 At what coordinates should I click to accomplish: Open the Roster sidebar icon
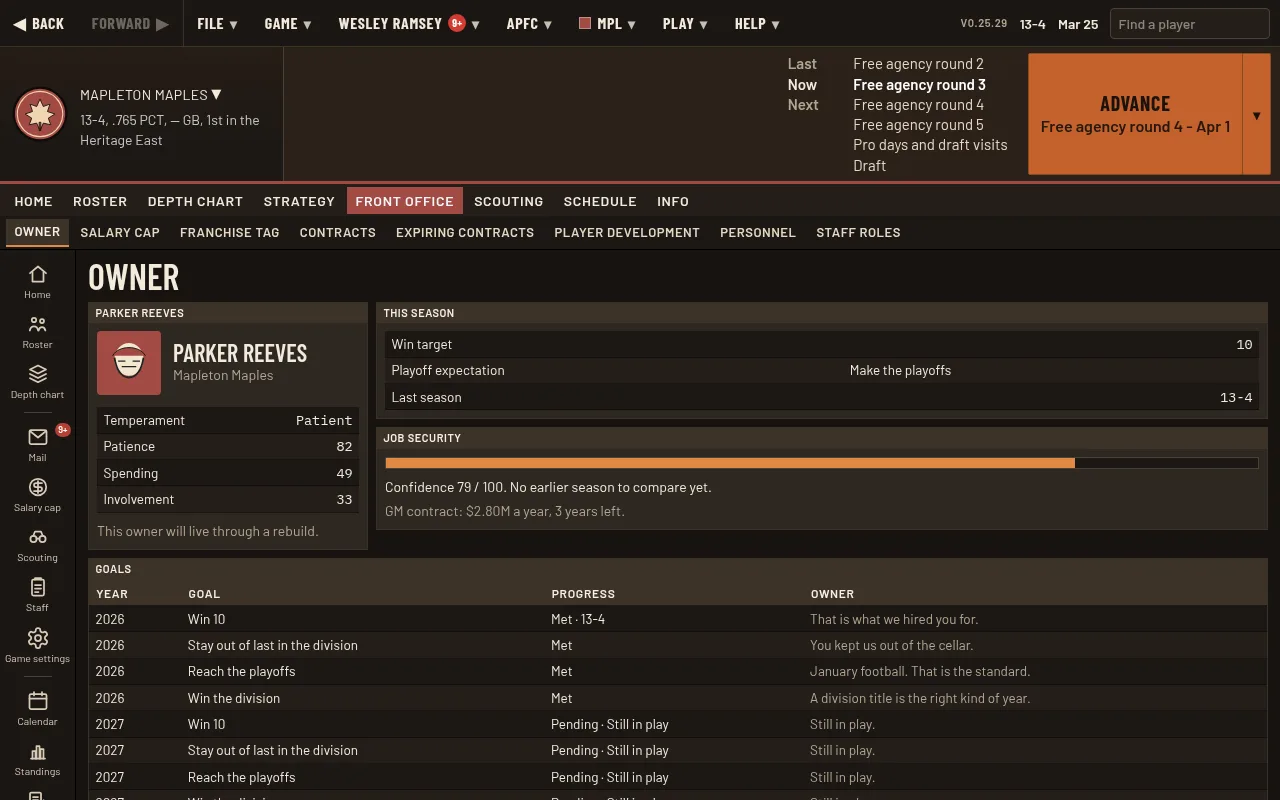(x=37, y=331)
